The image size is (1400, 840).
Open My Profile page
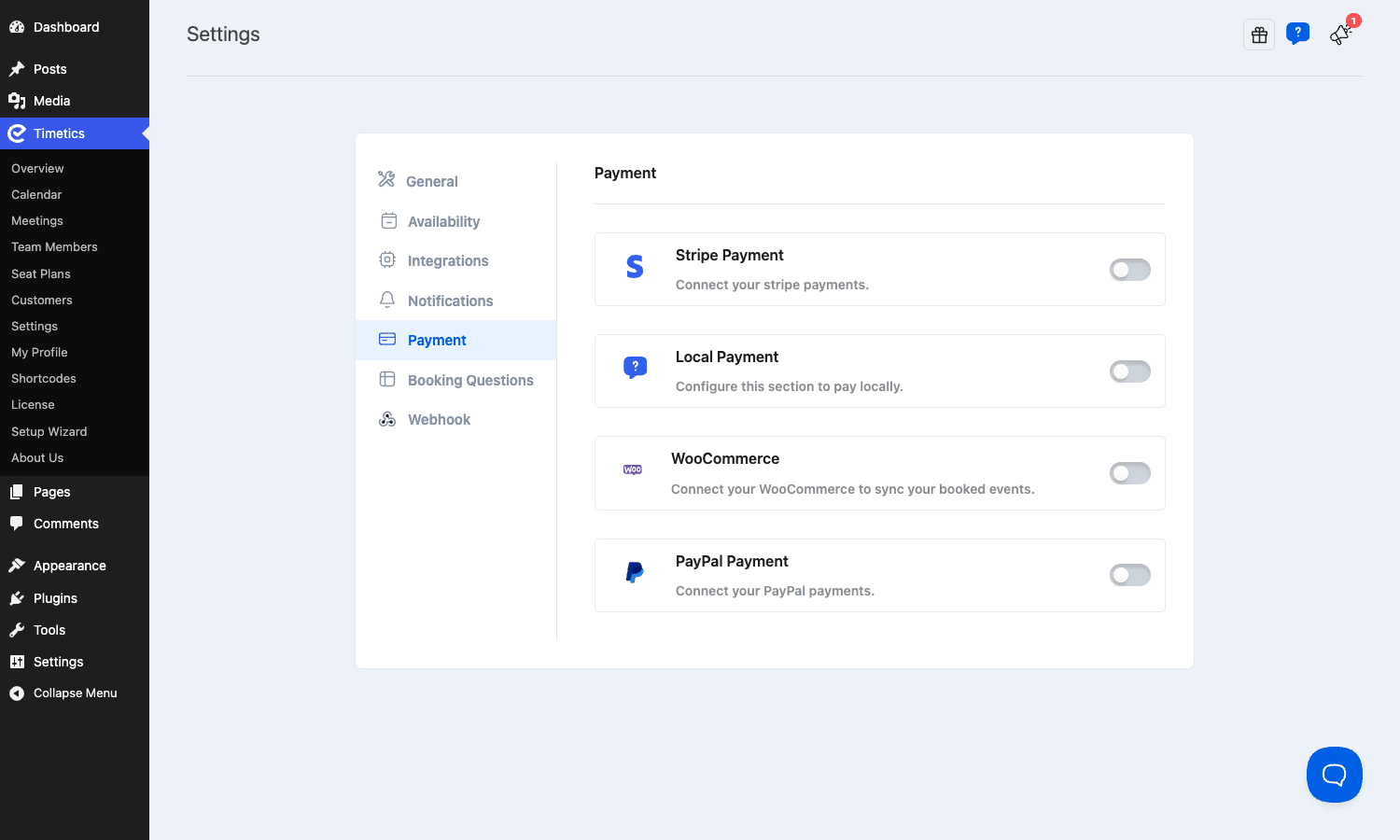click(39, 352)
